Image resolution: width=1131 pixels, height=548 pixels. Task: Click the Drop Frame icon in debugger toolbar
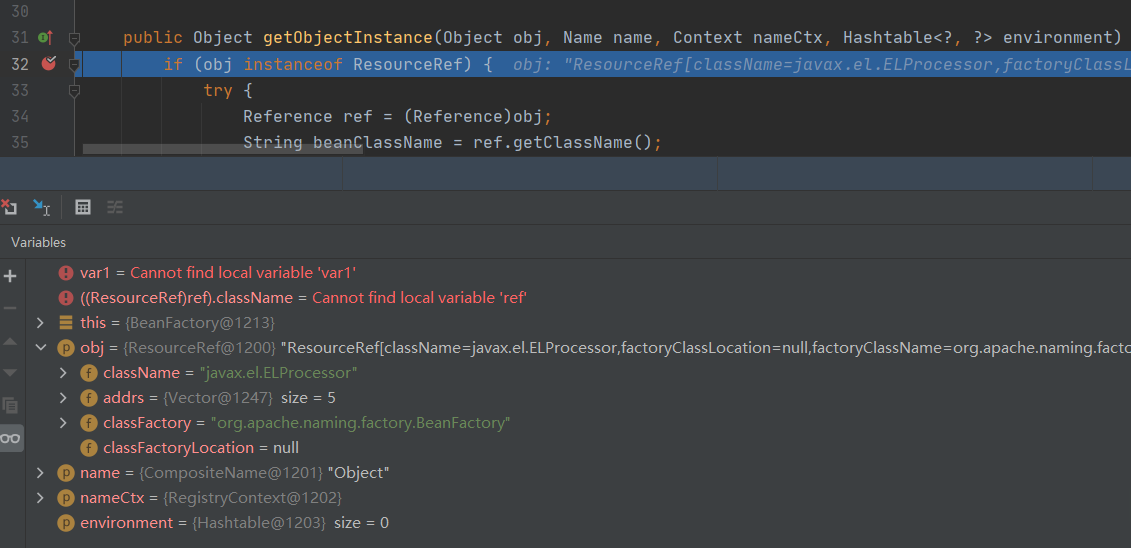tap(9, 207)
